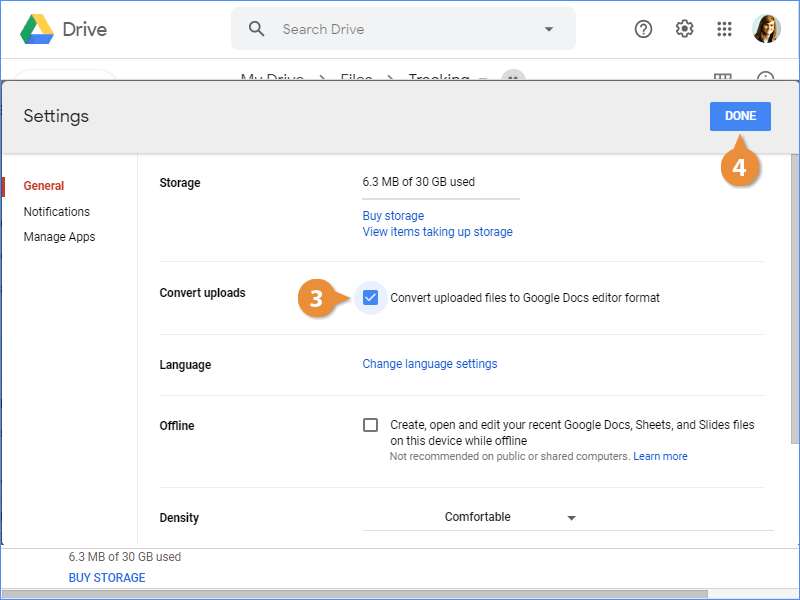Click the Buy storage link

click(x=393, y=216)
